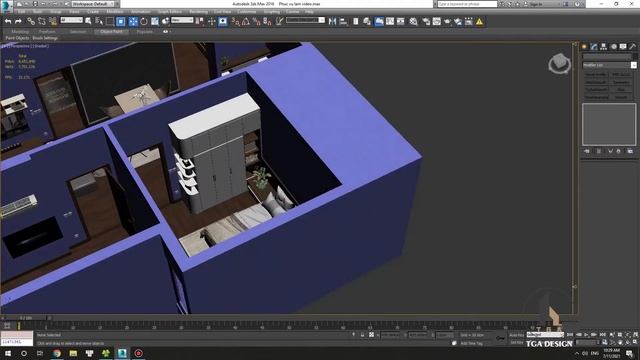Switch to the Modify command panel tab
640x360 pixels.
(594, 47)
